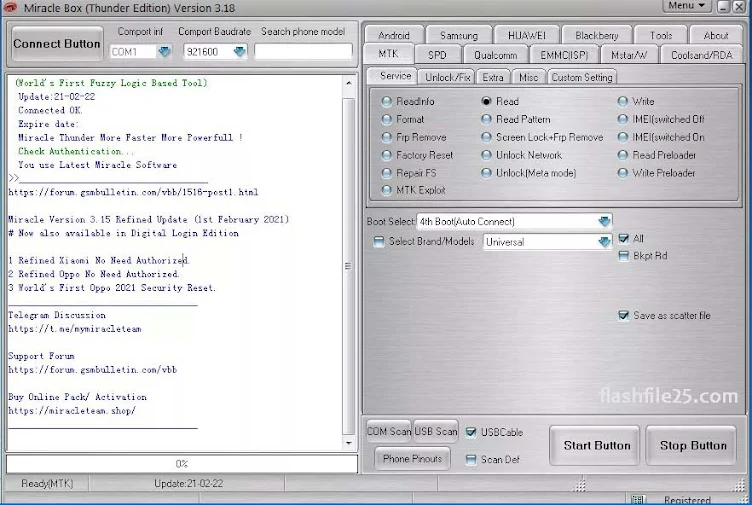The image size is (752, 505).
Task: Select the EMMC(ISP) tab
Action: point(564,55)
